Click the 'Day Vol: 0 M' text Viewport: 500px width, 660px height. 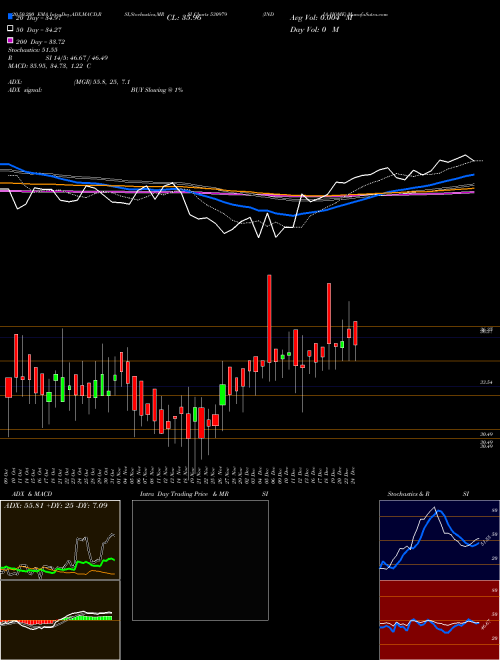314,29
